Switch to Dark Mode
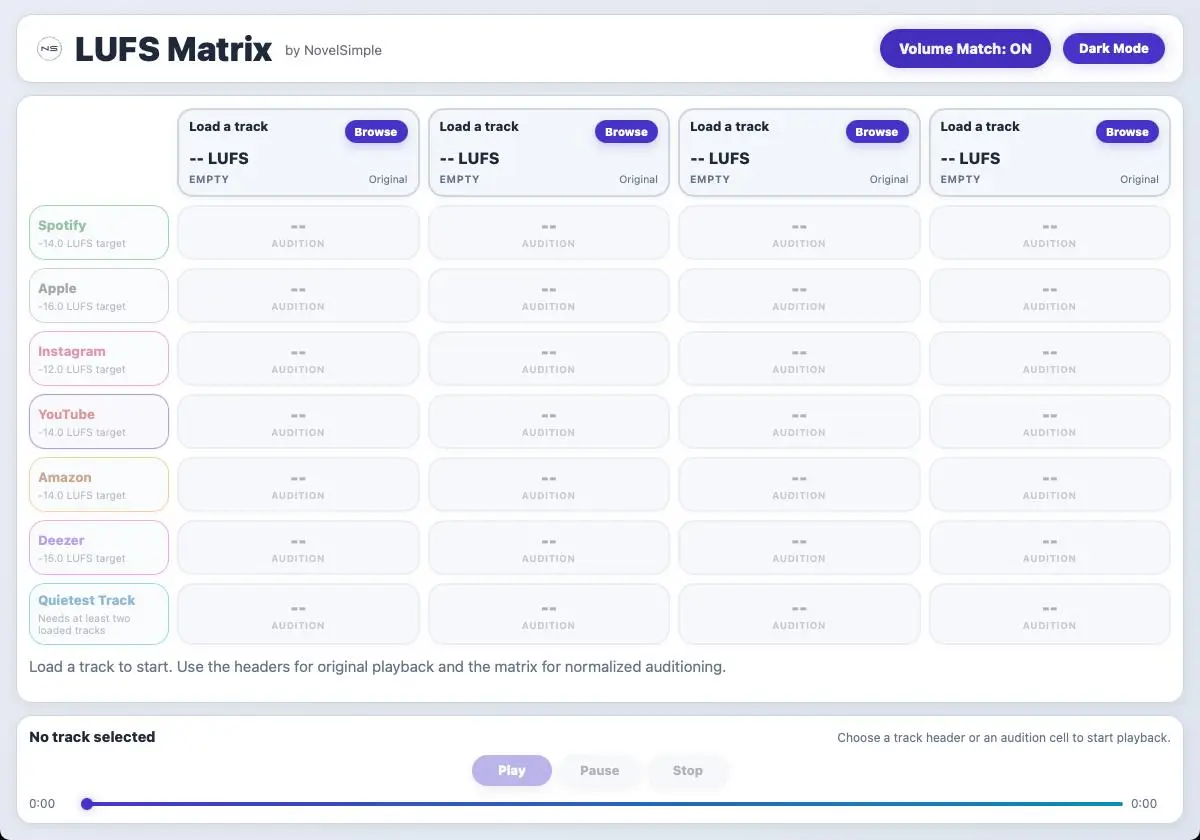Screen dimensions: 1200x840 [1113, 49]
